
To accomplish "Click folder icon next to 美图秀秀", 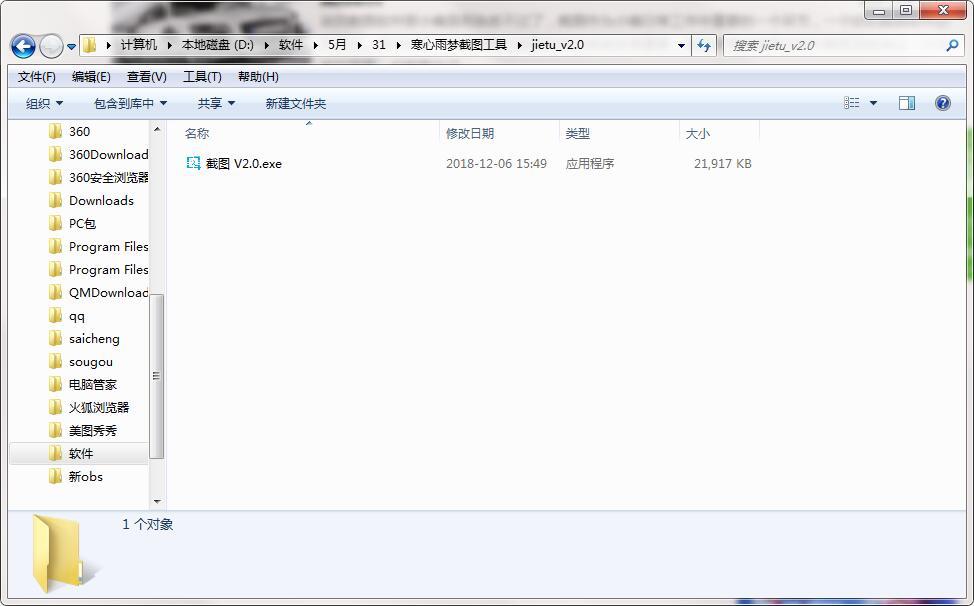I will [55, 430].
